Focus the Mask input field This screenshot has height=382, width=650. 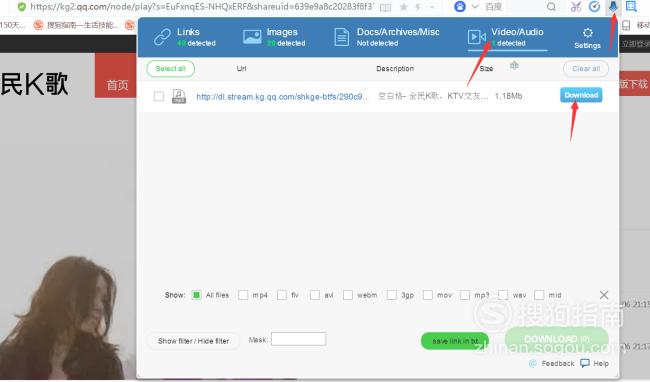coord(298,339)
